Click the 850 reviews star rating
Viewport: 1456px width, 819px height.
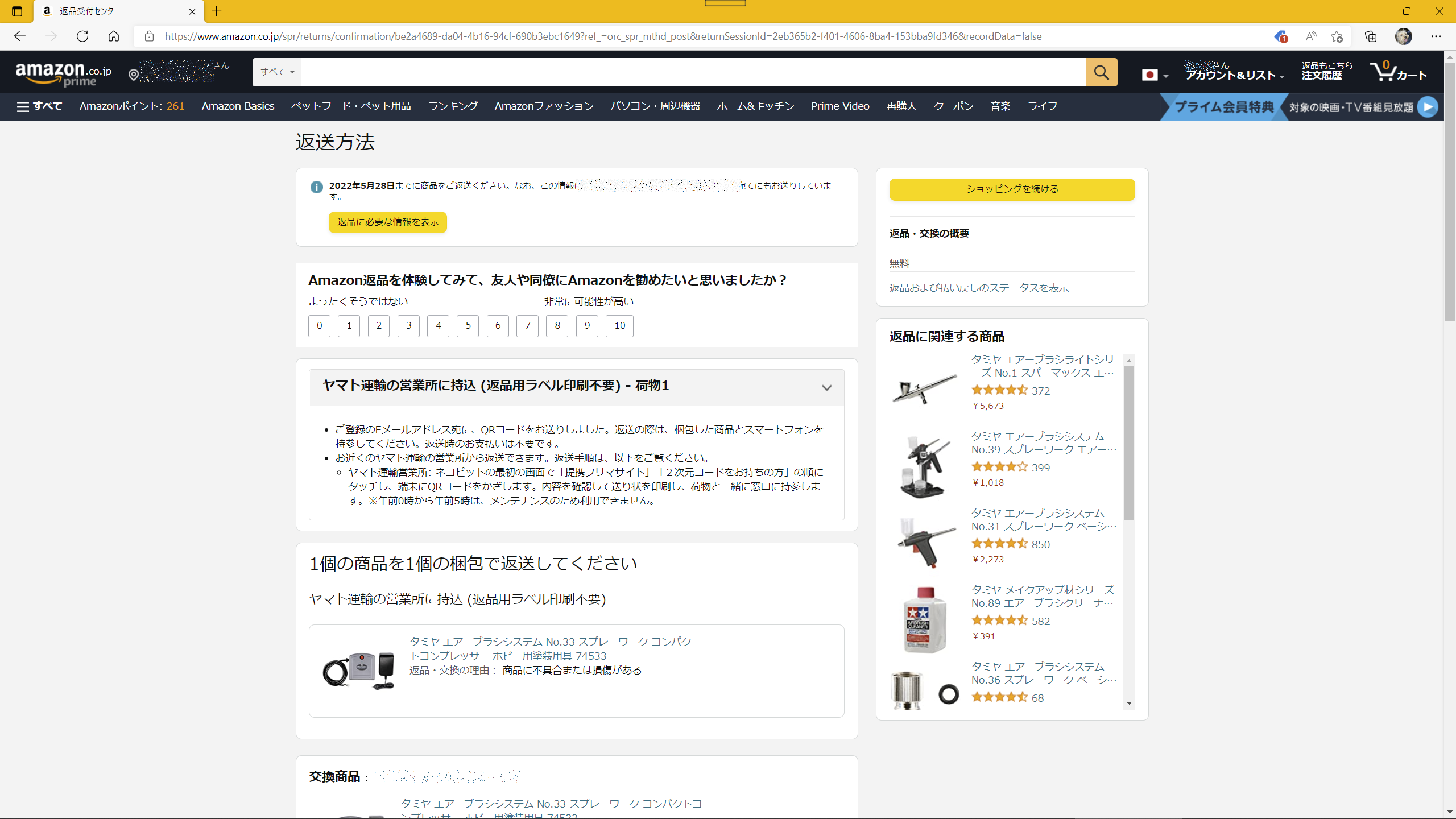[x=999, y=544]
